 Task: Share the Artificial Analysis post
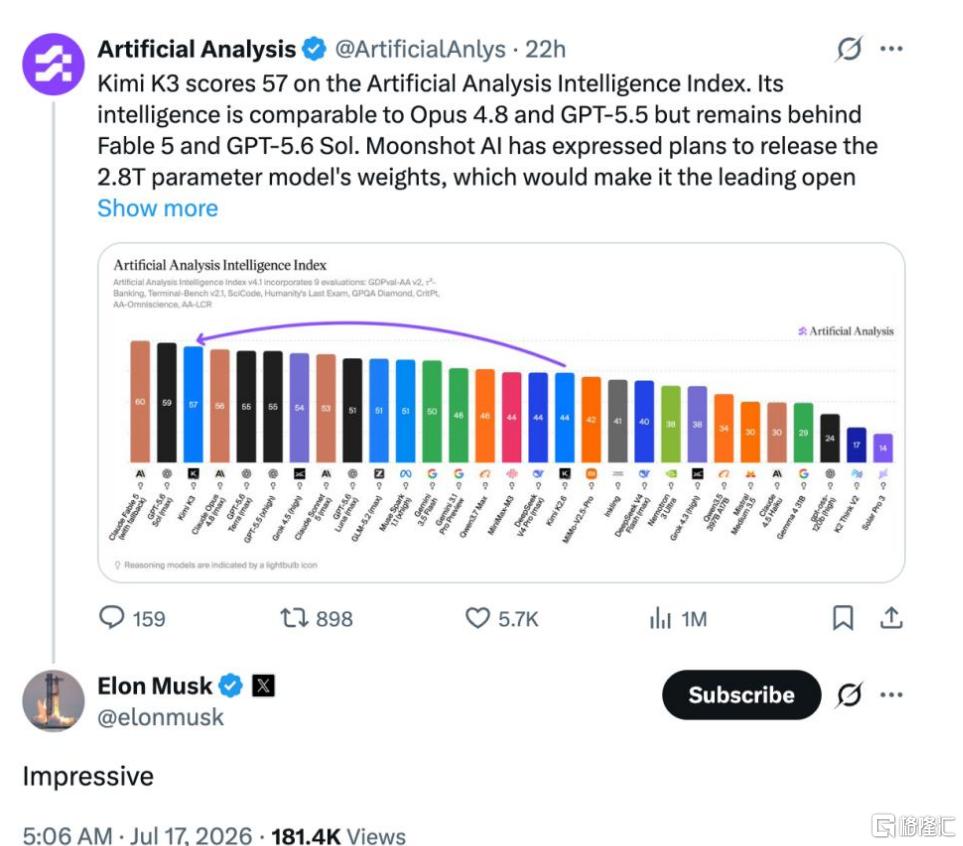click(x=891, y=617)
